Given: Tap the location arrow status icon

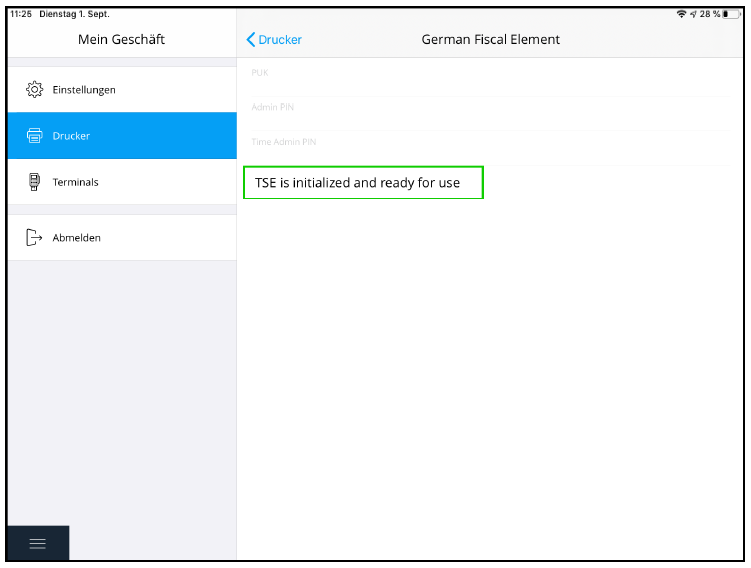Looking at the screenshot, I should 693,14.
